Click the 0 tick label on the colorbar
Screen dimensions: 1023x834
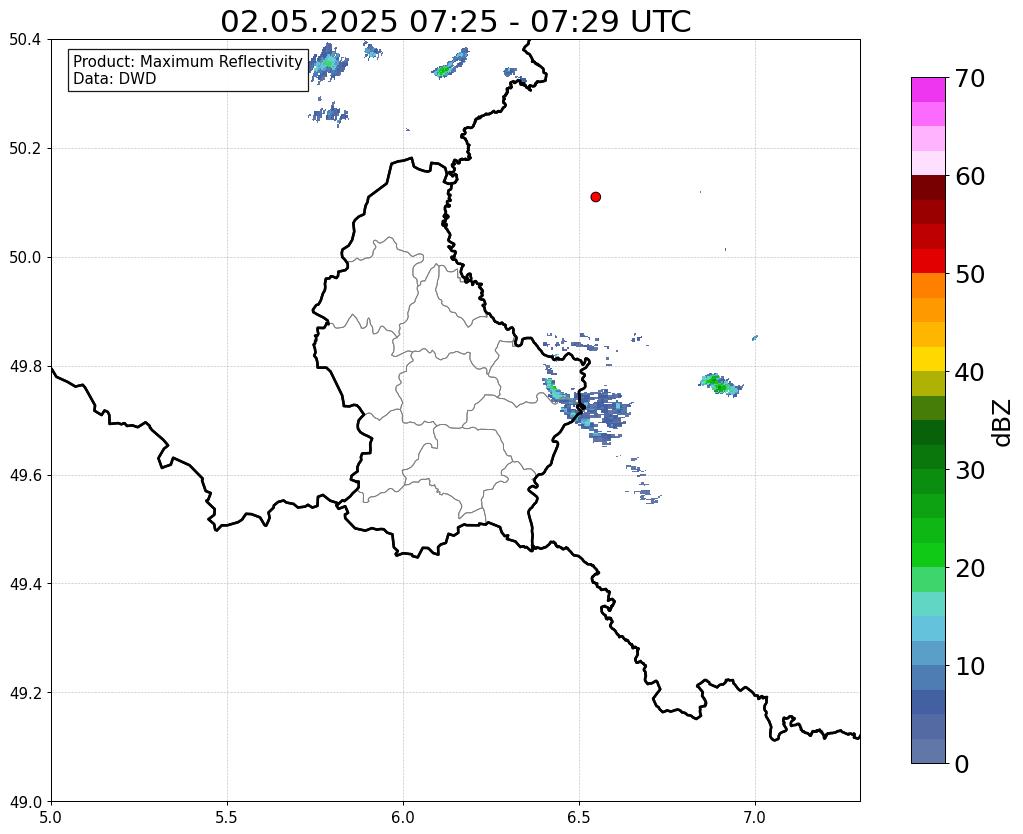click(962, 764)
